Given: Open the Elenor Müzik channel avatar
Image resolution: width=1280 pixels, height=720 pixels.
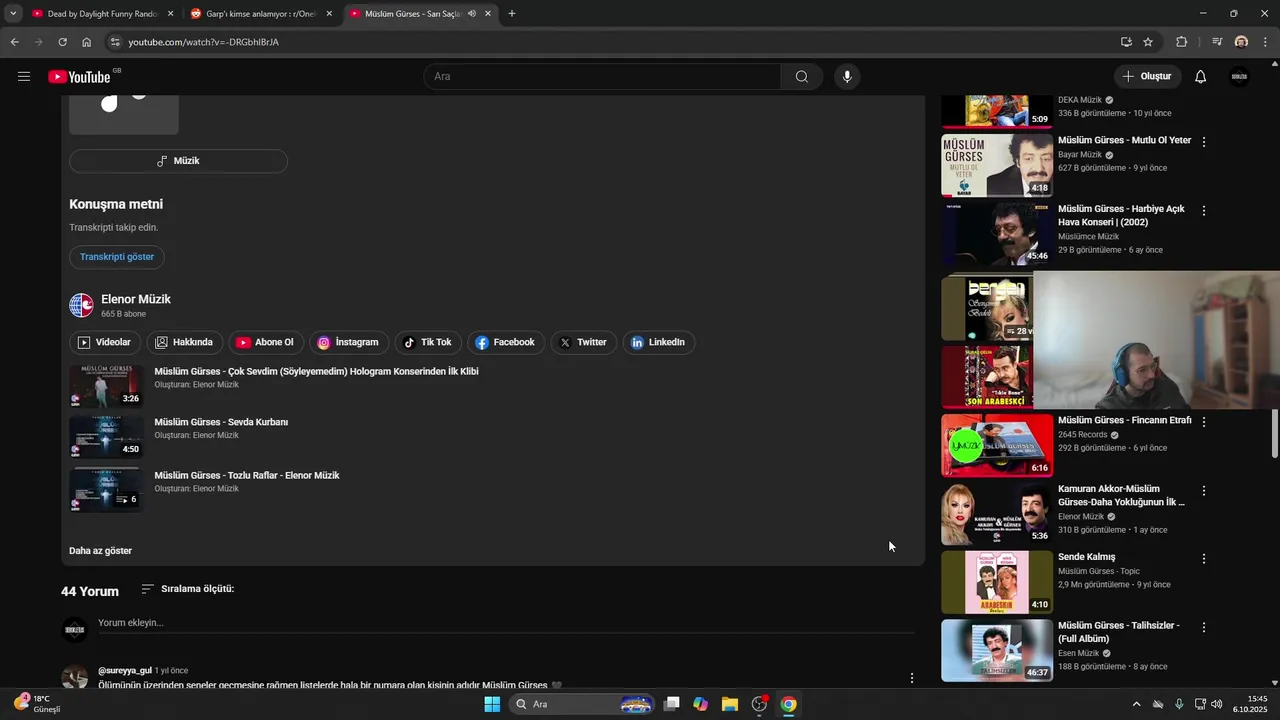Looking at the screenshot, I should pos(81,305).
